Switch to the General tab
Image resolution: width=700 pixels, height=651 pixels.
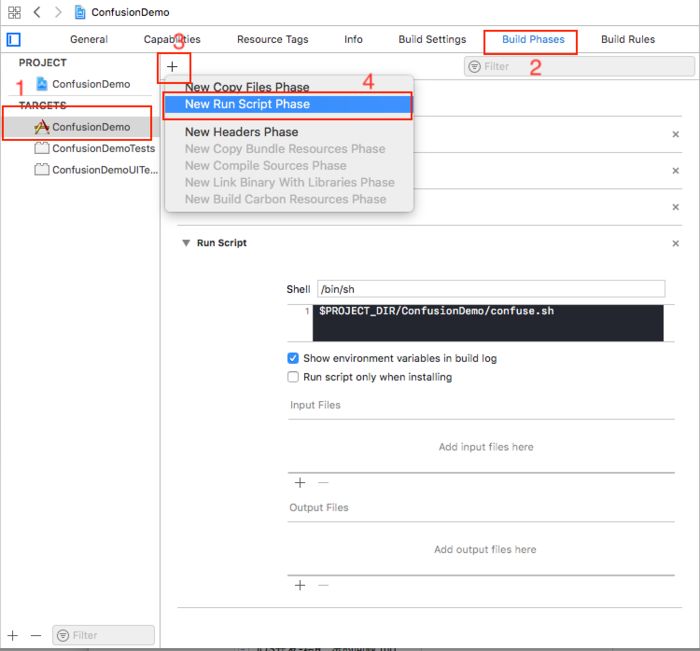[89, 39]
